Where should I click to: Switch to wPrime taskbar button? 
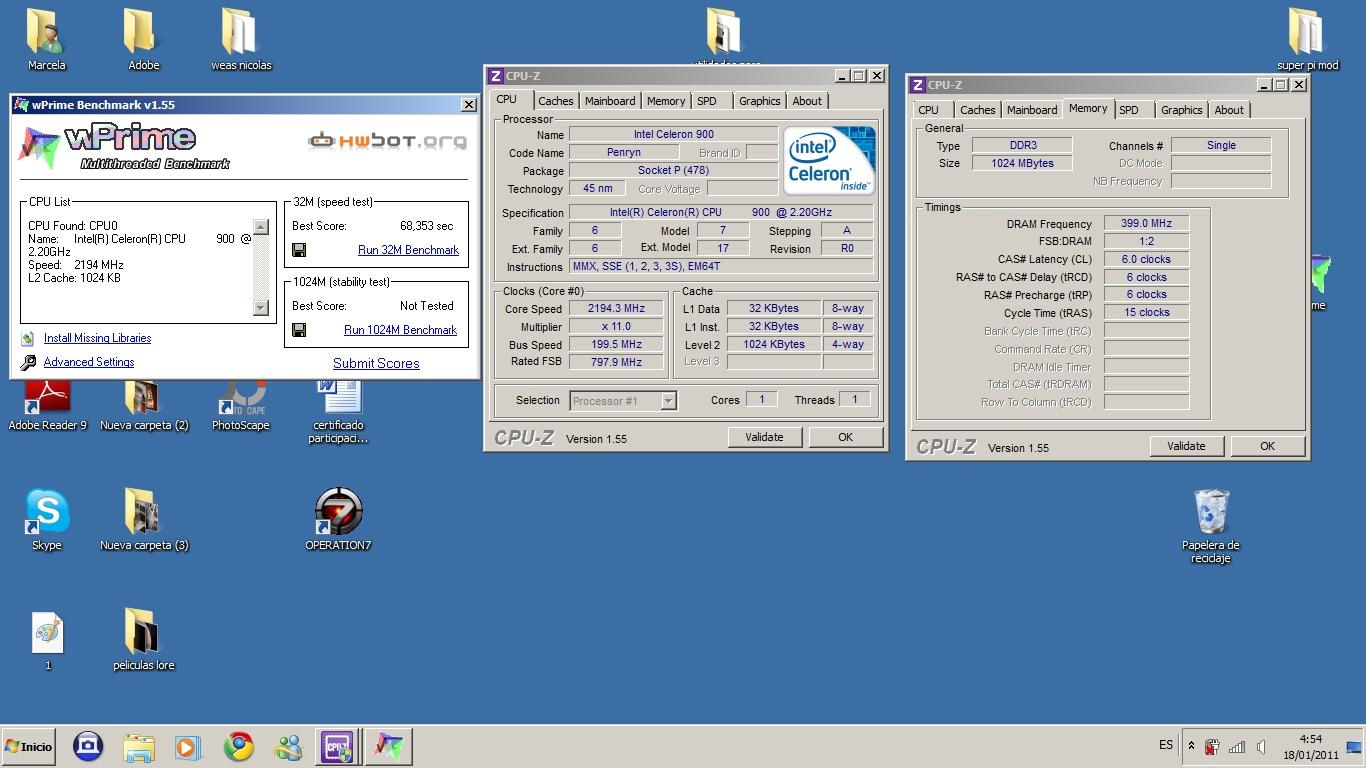tap(388, 746)
